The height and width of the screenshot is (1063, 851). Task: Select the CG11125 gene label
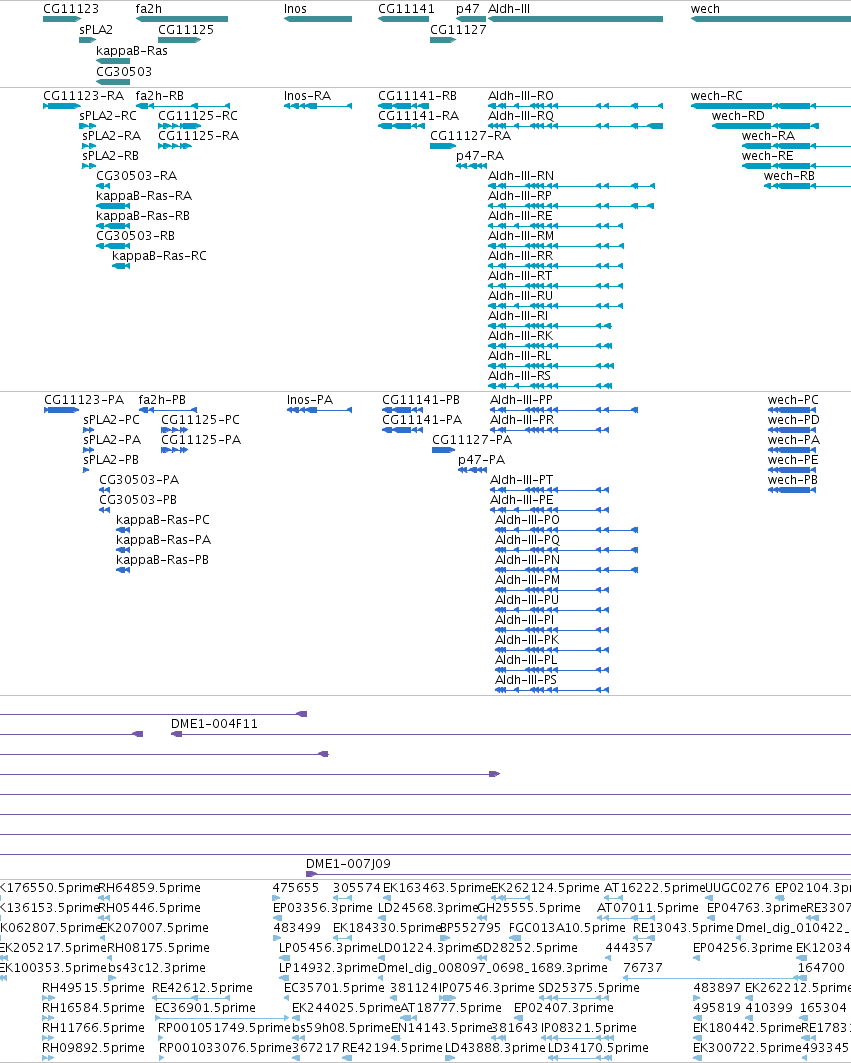(186, 30)
